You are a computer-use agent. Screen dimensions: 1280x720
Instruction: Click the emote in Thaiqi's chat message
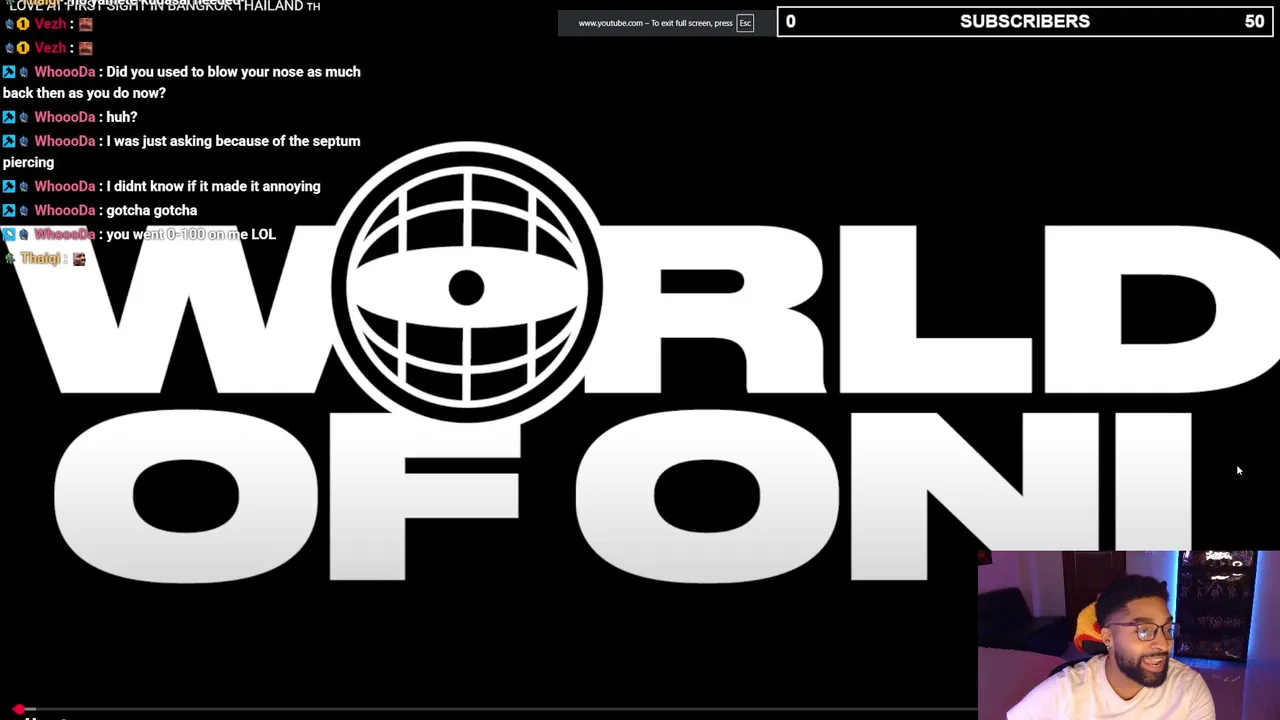click(x=79, y=259)
